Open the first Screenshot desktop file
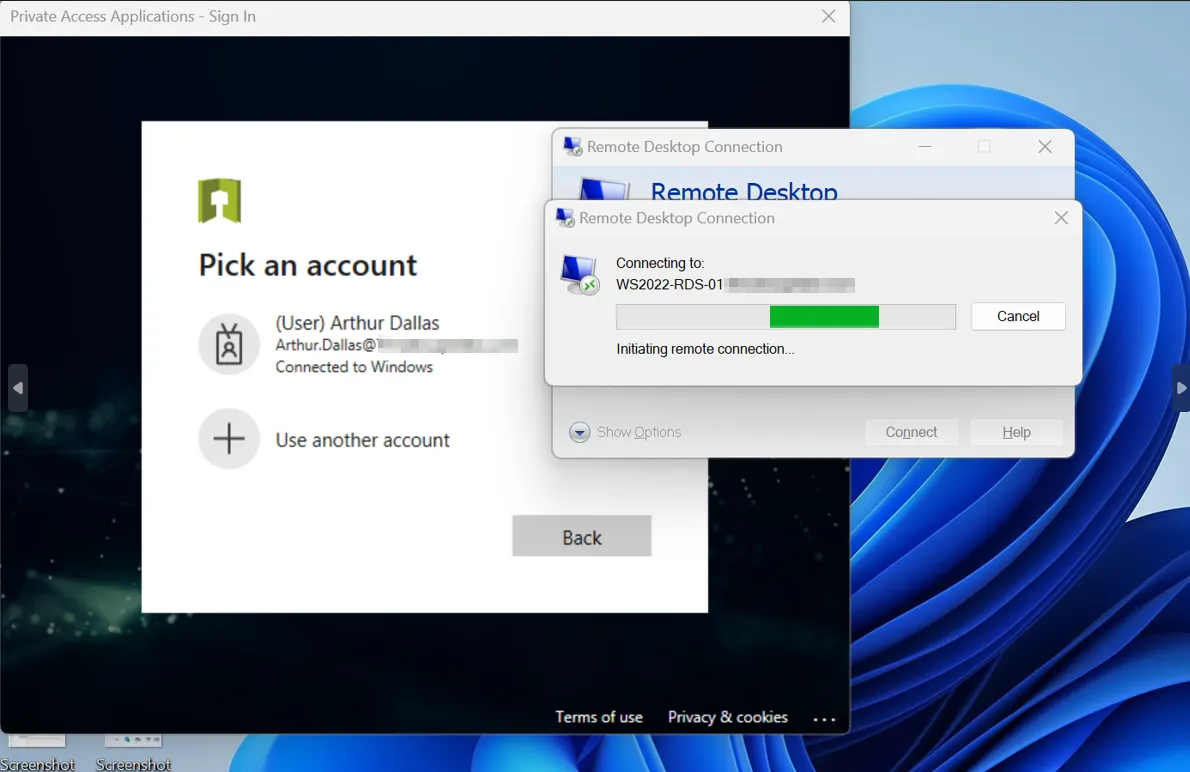The width and height of the screenshot is (1190, 772). (x=37, y=752)
